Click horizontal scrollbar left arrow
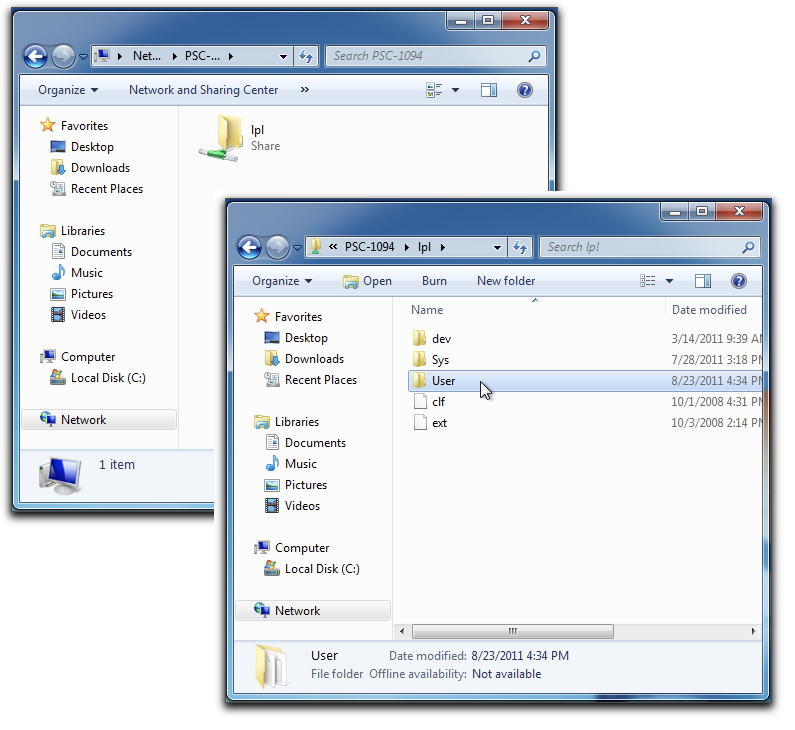 (402, 632)
